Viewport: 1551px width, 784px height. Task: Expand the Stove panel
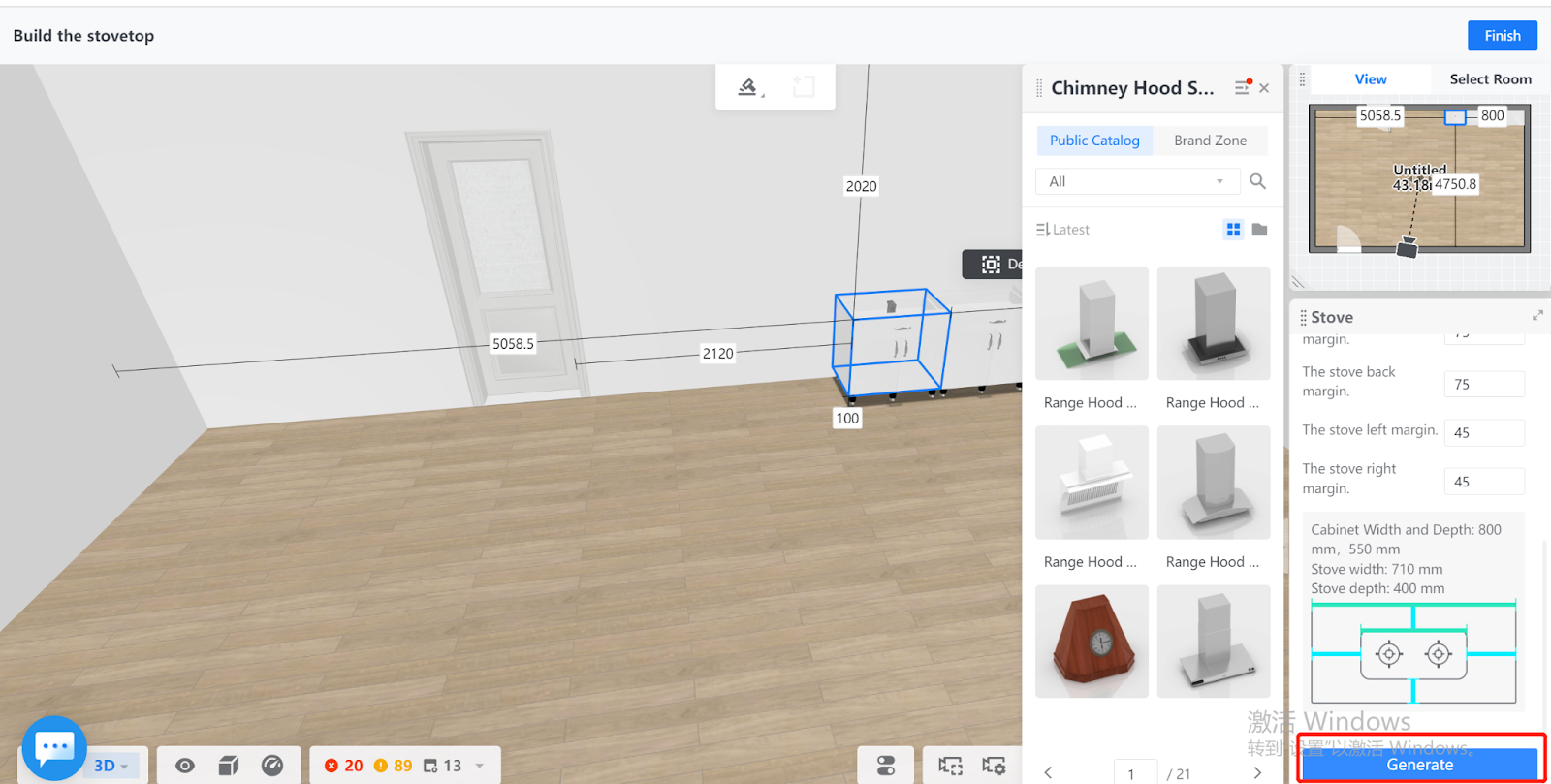click(1537, 315)
